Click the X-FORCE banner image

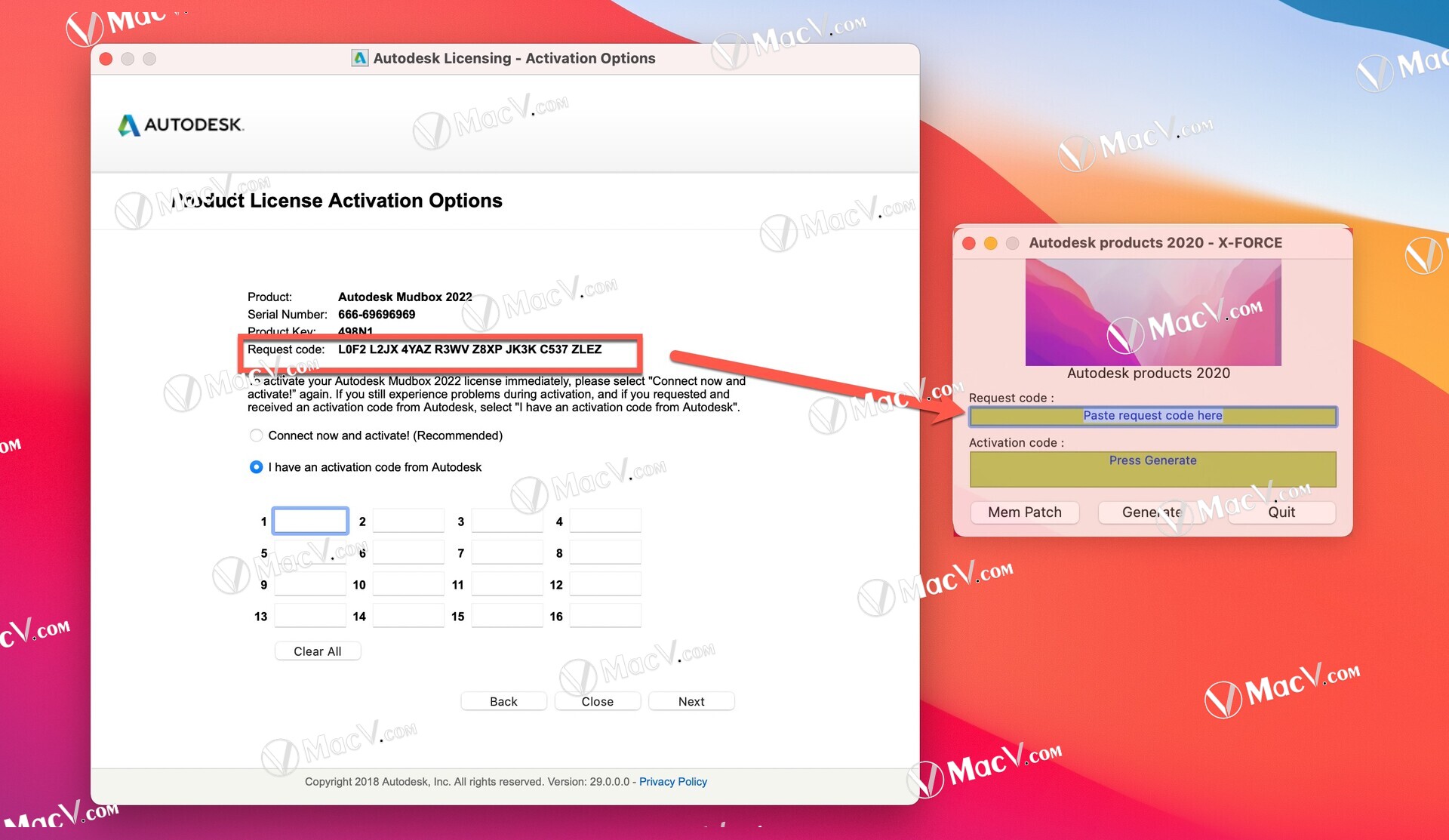coord(1153,312)
